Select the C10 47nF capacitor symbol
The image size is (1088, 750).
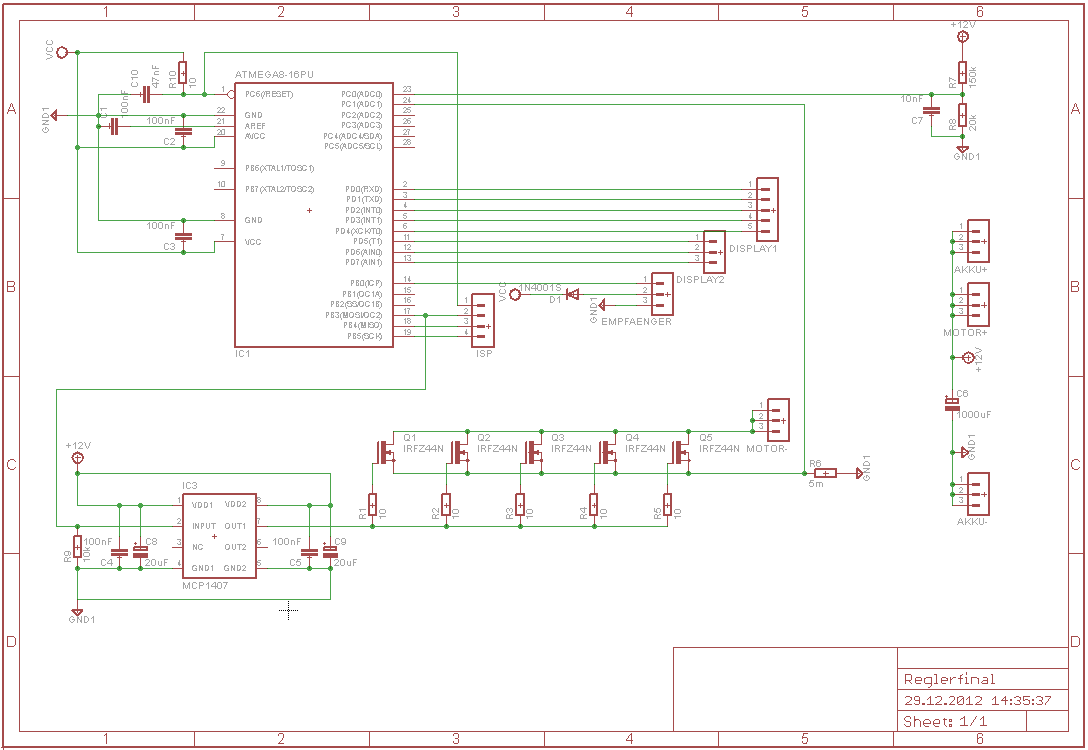(x=146, y=94)
